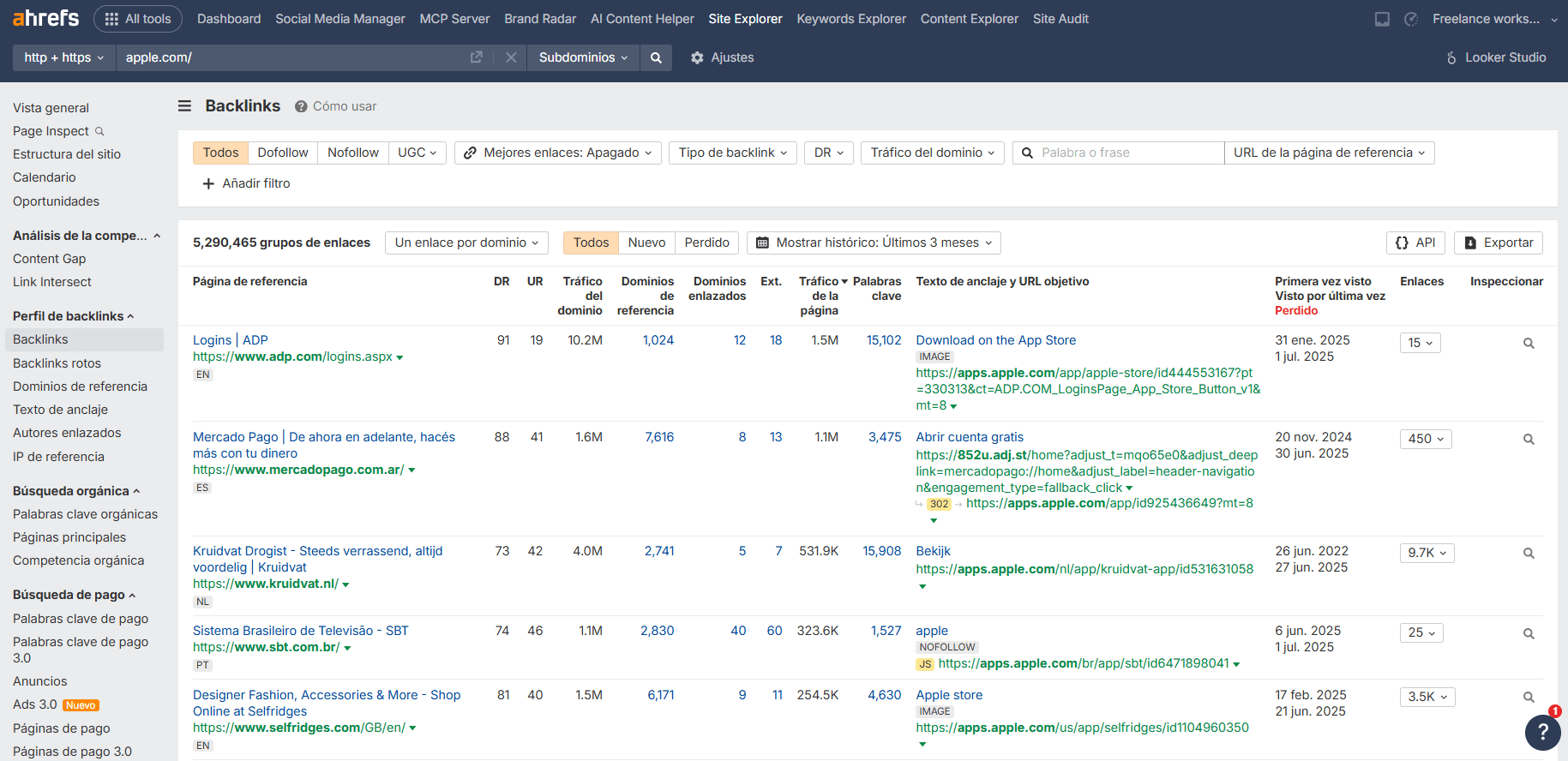This screenshot has width=1568, height=761.
Task: Click the Ajustes gear icon
Action: 697,57
